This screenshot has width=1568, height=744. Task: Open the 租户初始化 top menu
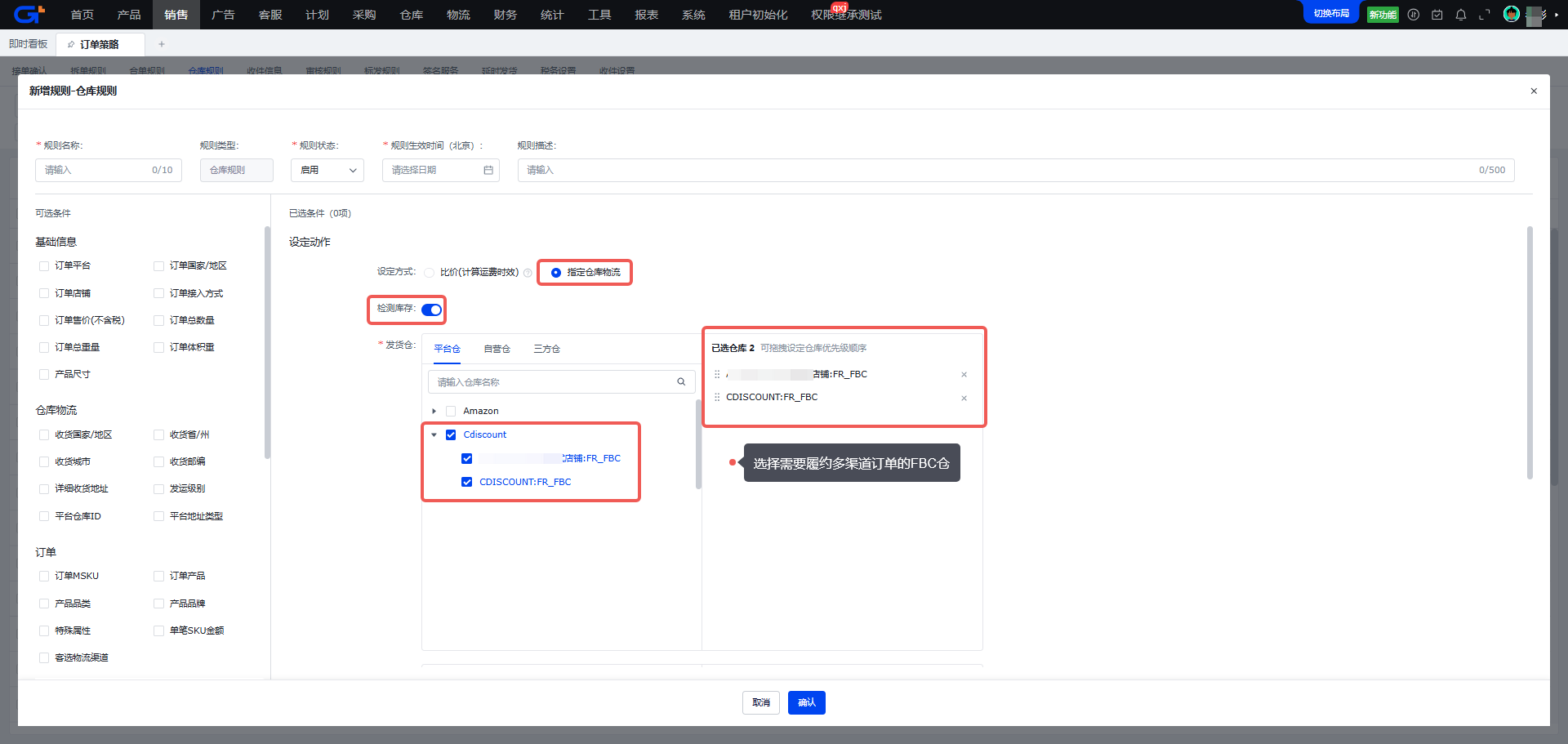click(x=758, y=15)
